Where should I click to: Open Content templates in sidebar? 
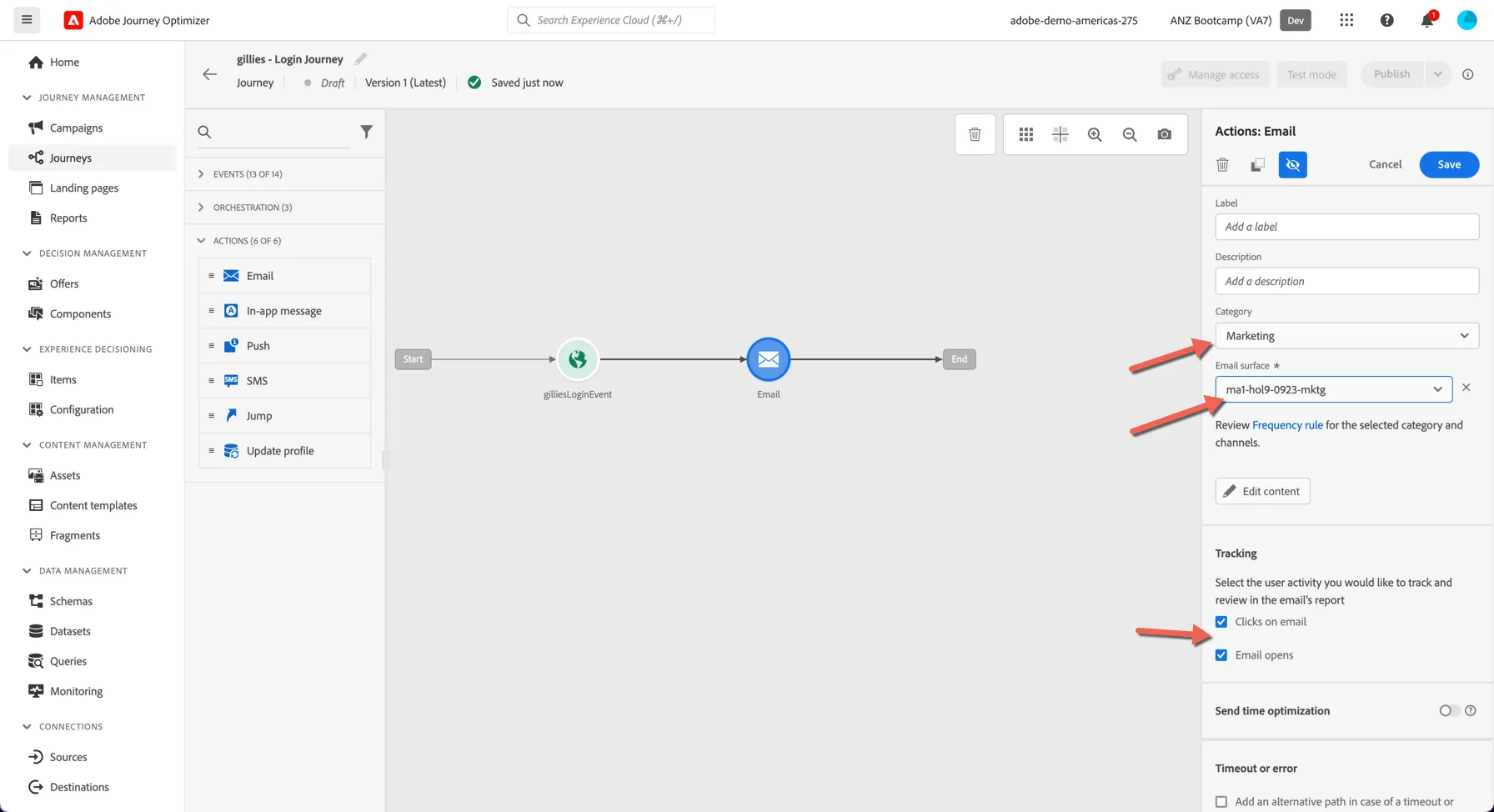pyautogui.click(x=93, y=505)
